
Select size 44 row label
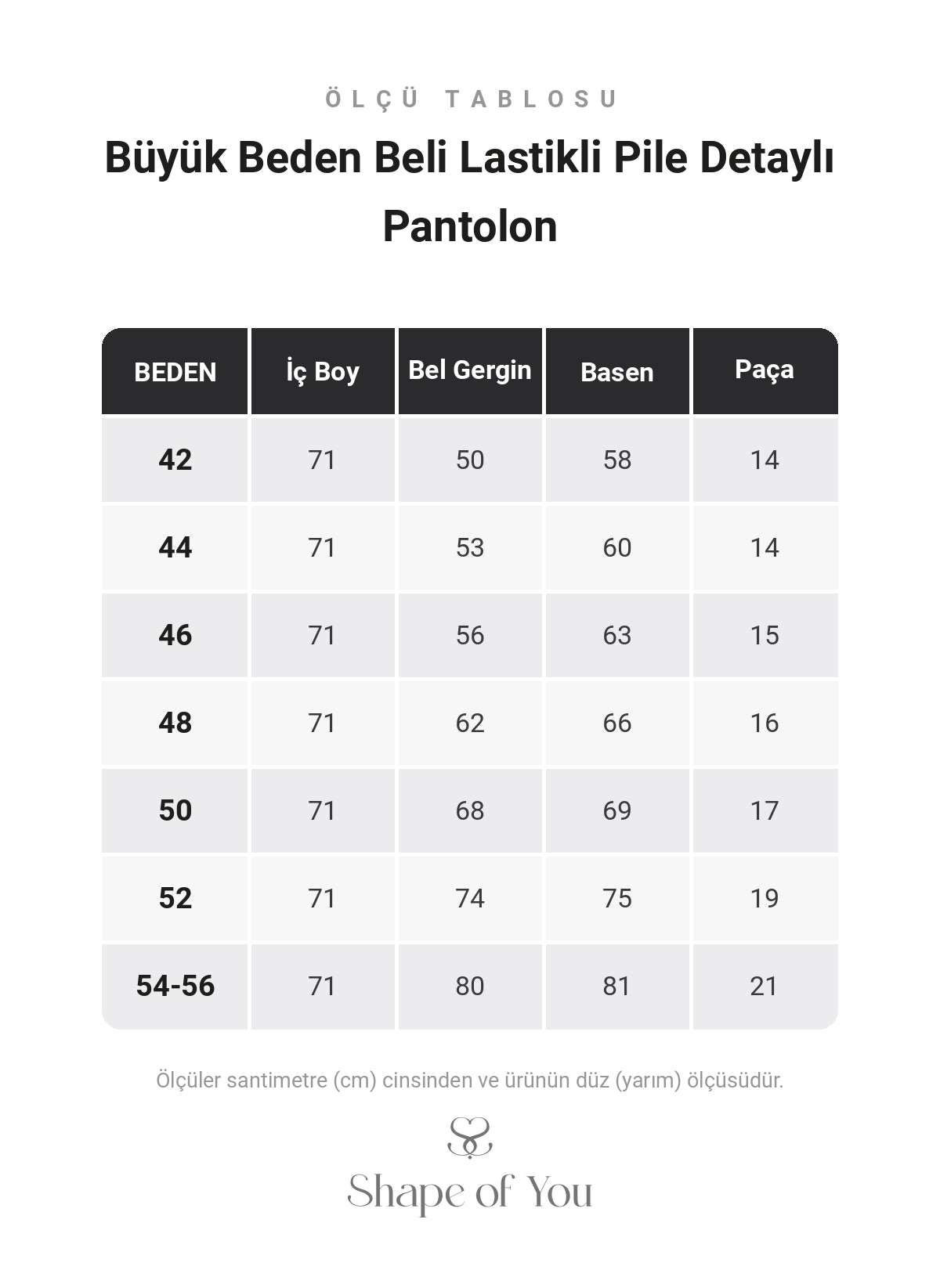[175, 547]
